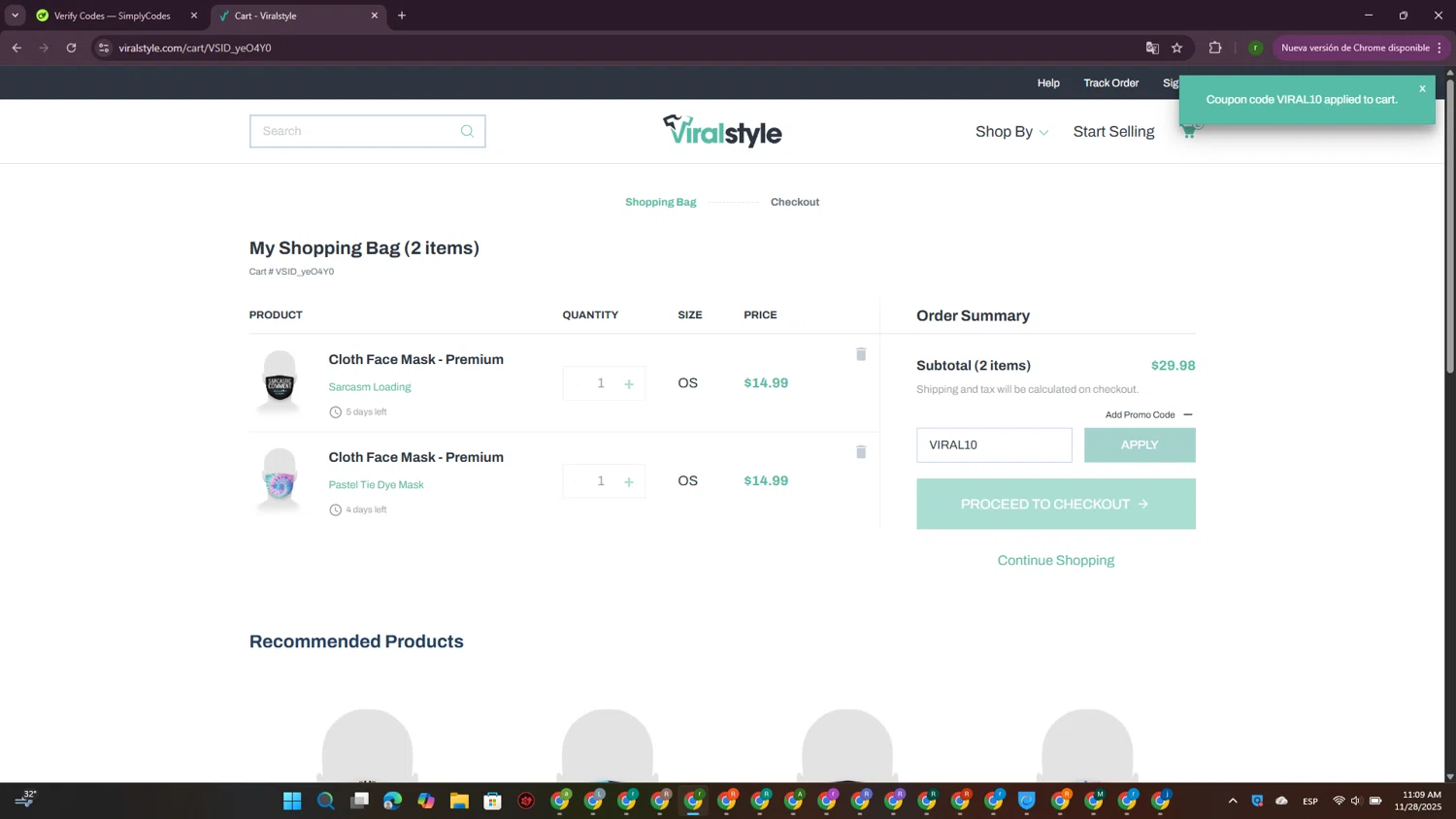Remove Pastel Tie Dye Mask with trash icon
This screenshot has width=1456, height=819.
click(x=861, y=452)
